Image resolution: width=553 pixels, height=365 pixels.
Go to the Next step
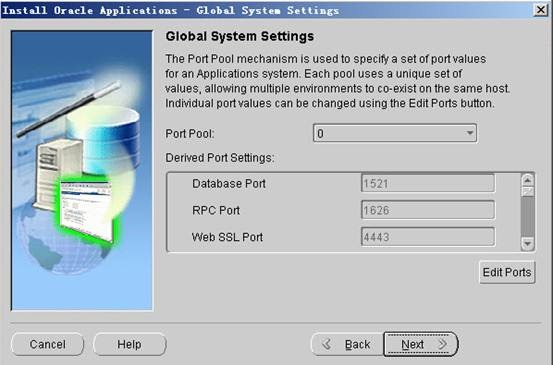421,344
